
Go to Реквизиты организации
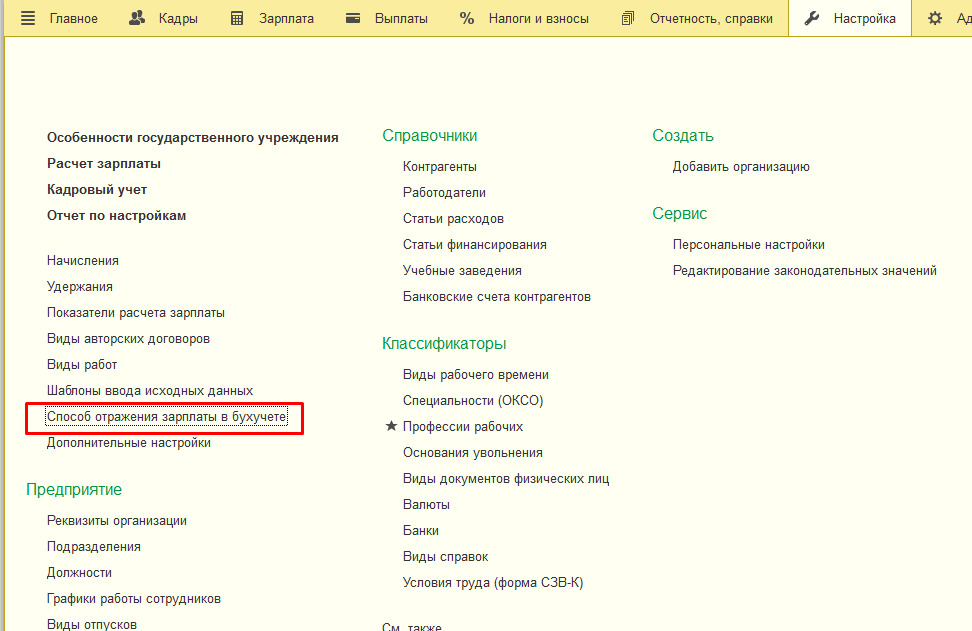click(117, 520)
